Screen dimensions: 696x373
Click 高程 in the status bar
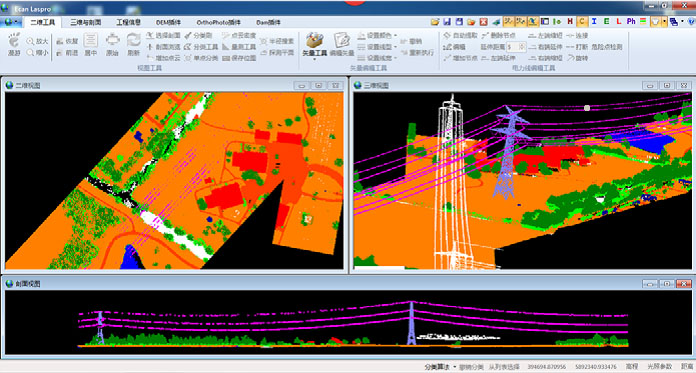[x=632, y=367]
